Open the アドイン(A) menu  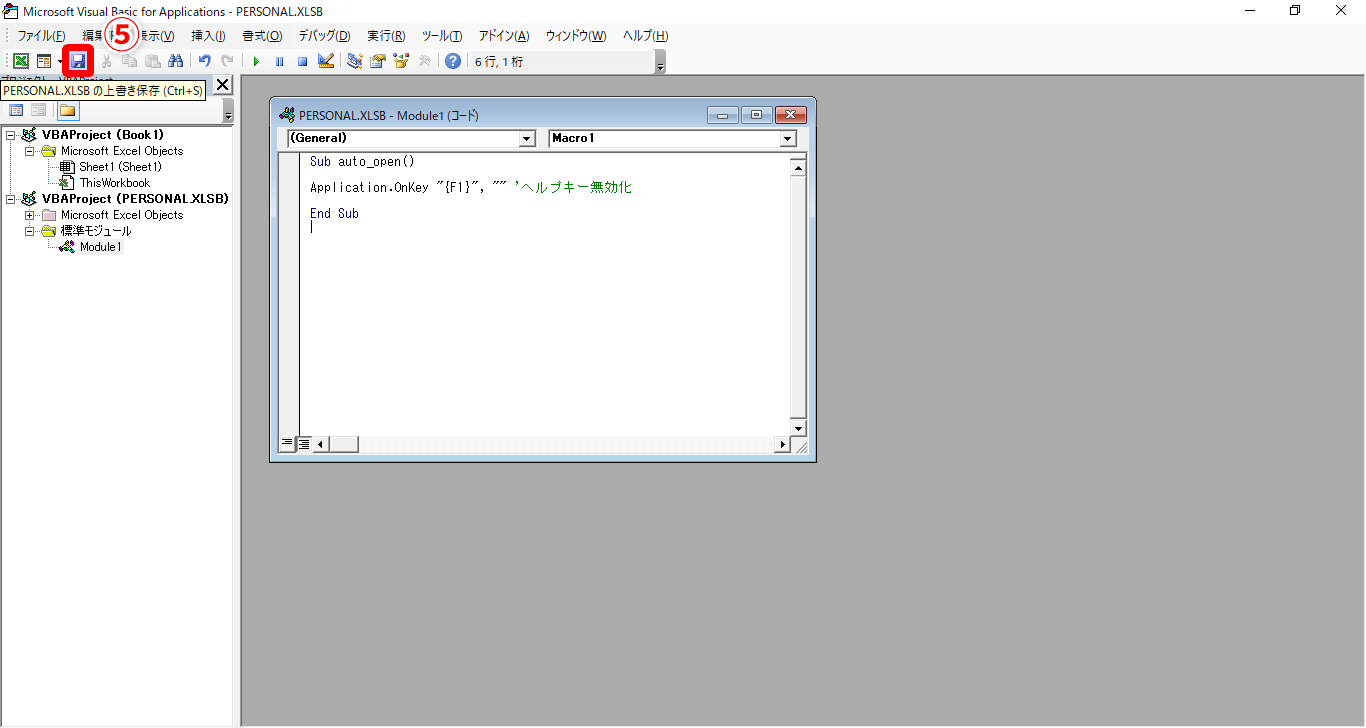(x=504, y=36)
